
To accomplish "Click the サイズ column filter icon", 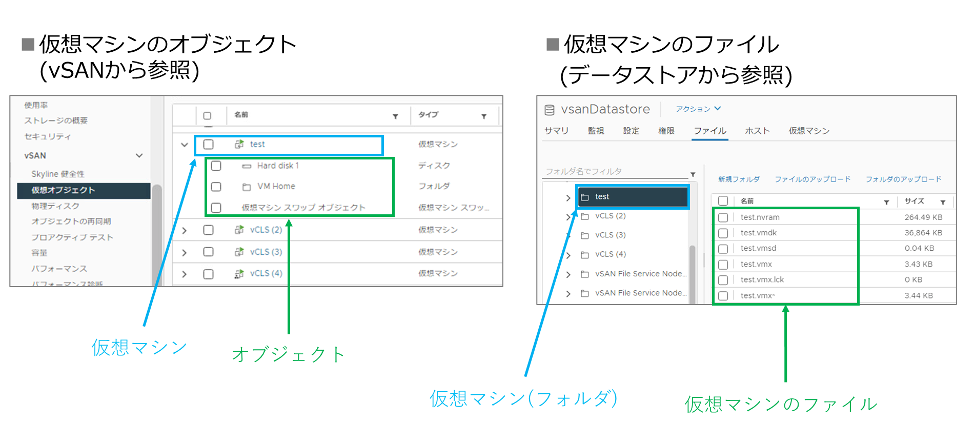I will pos(943,202).
